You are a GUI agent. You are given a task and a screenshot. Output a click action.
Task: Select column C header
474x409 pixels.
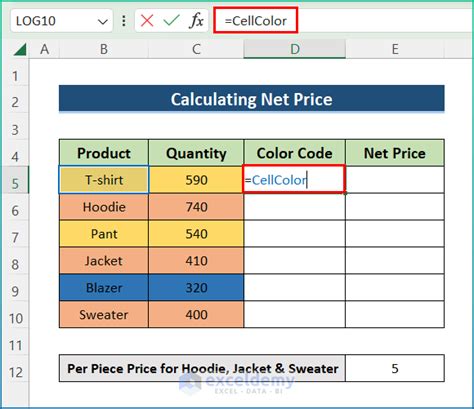tap(196, 49)
